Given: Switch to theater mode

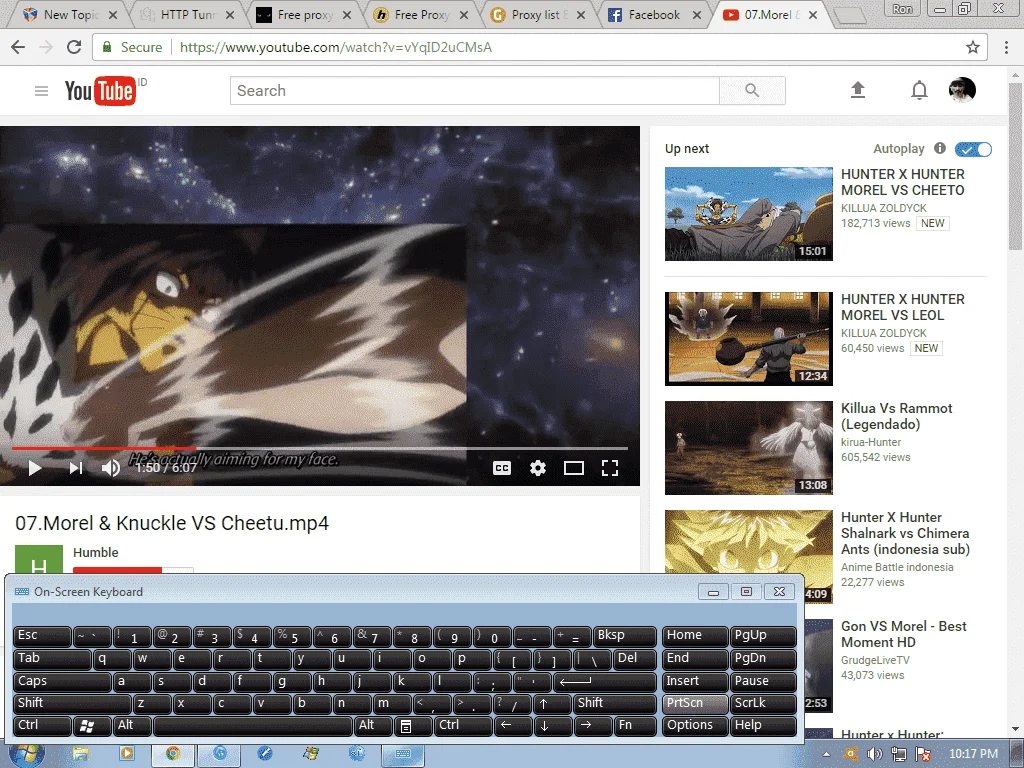Looking at the screenshot, I should point(573,468).
